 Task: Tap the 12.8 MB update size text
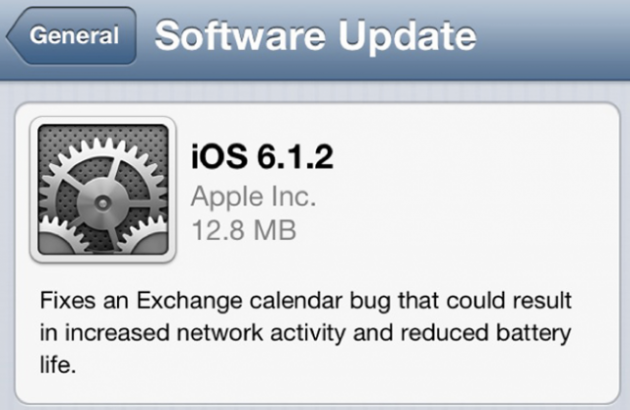click(x=244, y=230)
